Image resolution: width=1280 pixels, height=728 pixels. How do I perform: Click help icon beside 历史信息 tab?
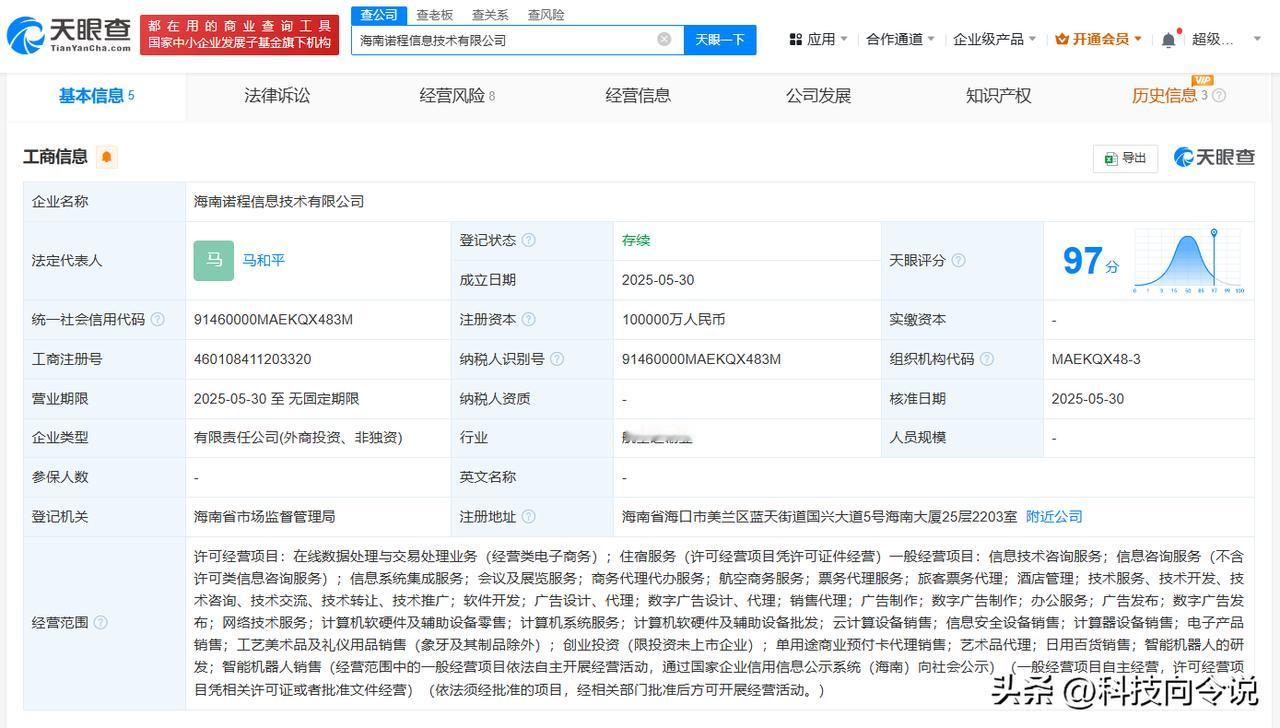pos(1219,96)
